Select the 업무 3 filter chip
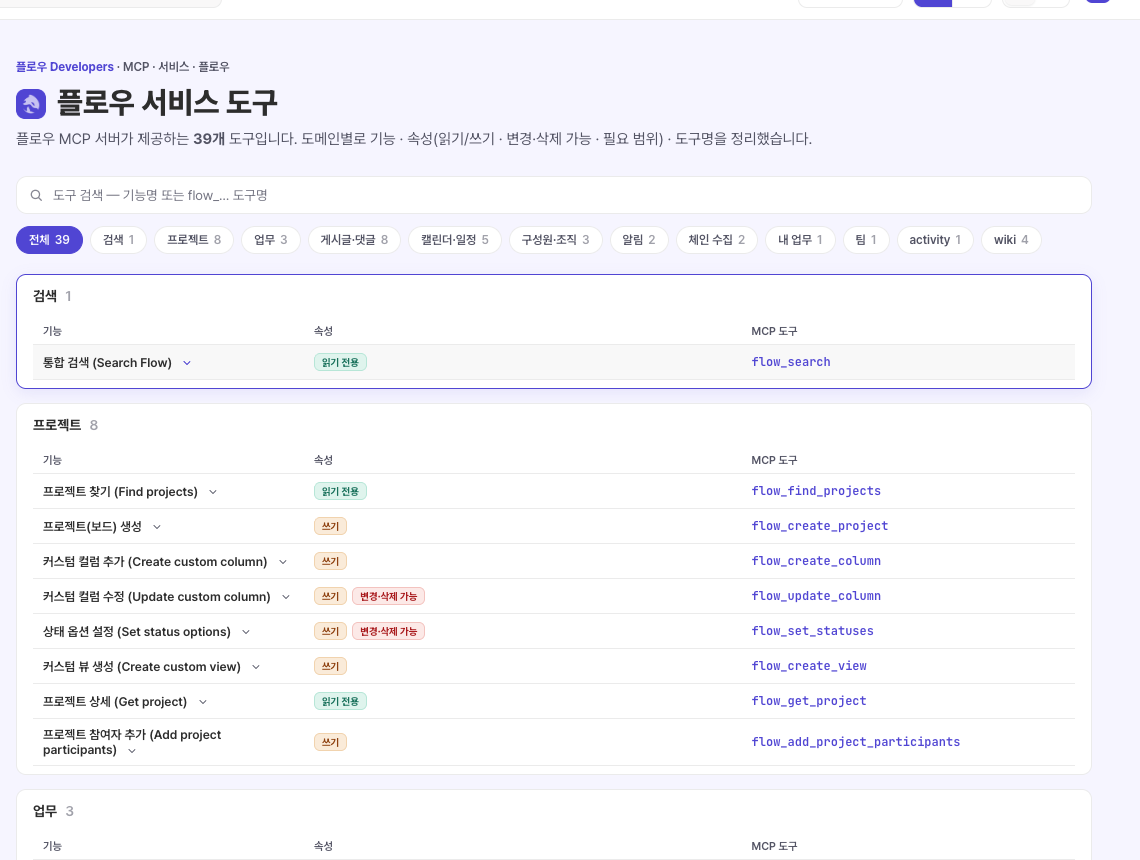Image resolution: width=1140 pixels, height=860 pixels. (x=270, y=240)
